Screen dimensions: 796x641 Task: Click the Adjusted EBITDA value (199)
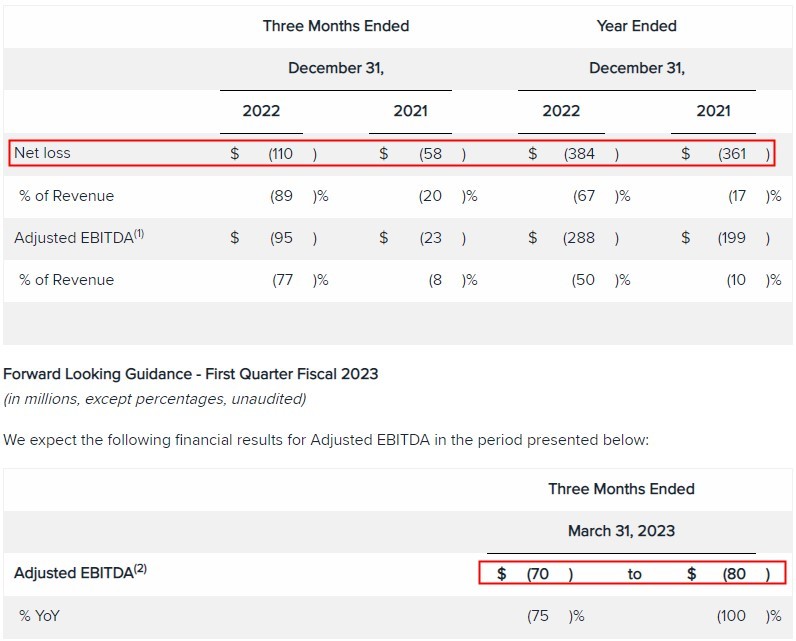point(733,238)
